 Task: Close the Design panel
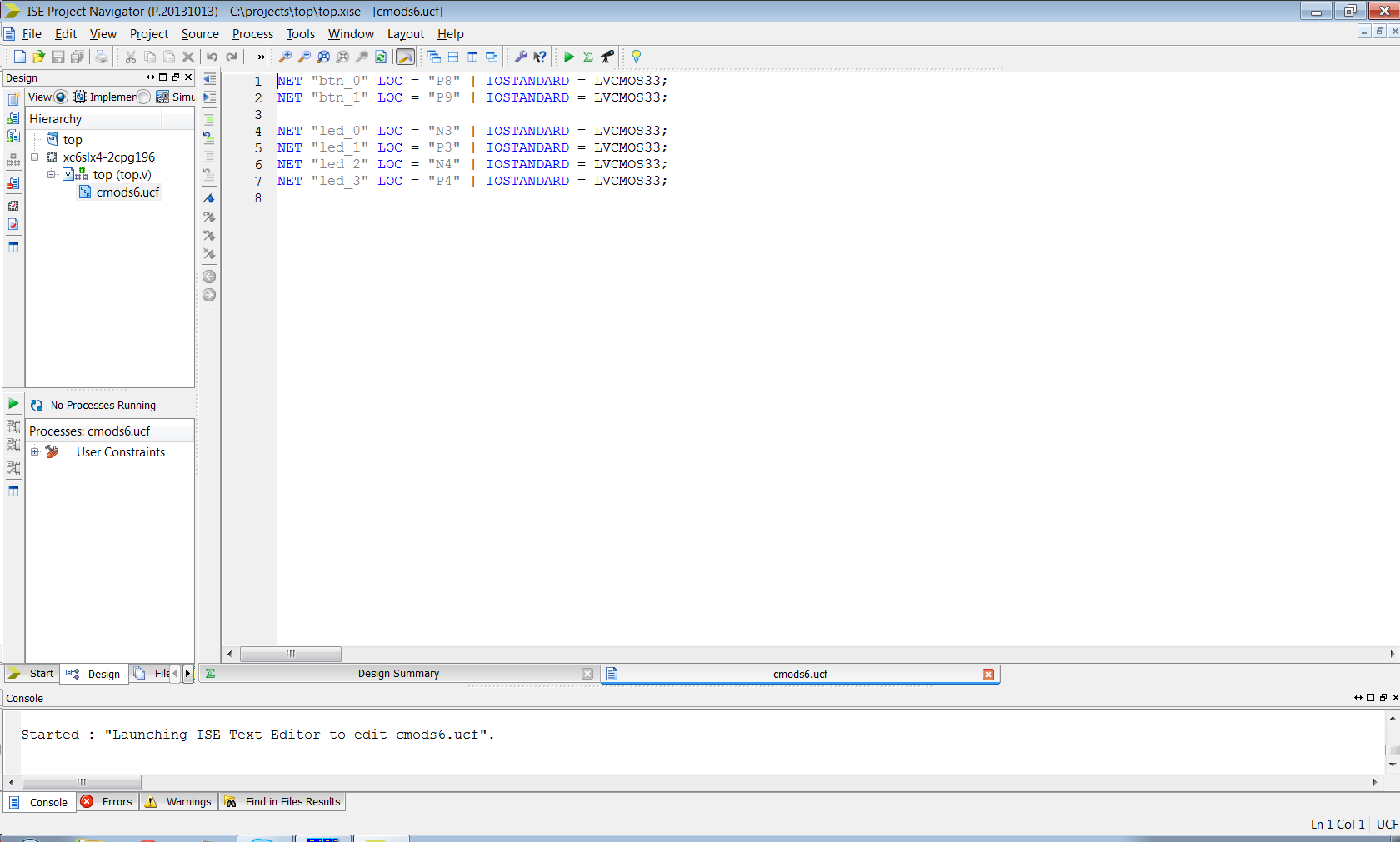pyautogui.click(x=188, y=77)
